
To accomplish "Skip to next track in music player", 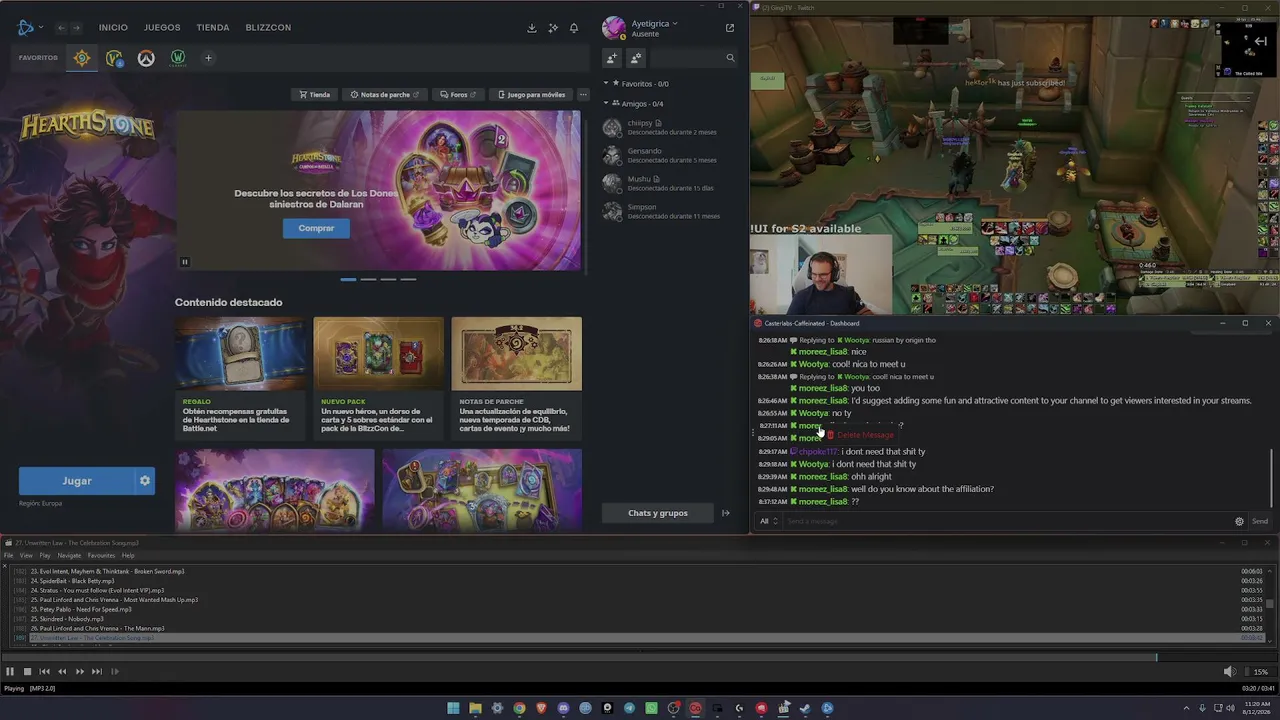I will [97, 672].
